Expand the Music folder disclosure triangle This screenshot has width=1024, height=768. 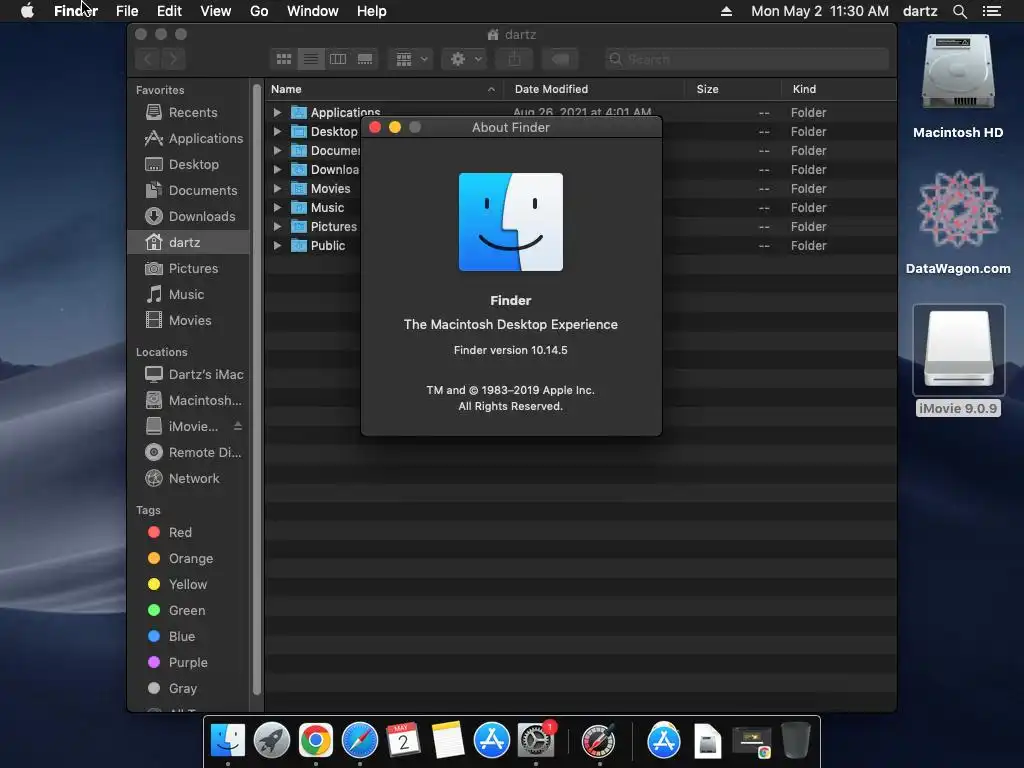[x=277, y=207]
